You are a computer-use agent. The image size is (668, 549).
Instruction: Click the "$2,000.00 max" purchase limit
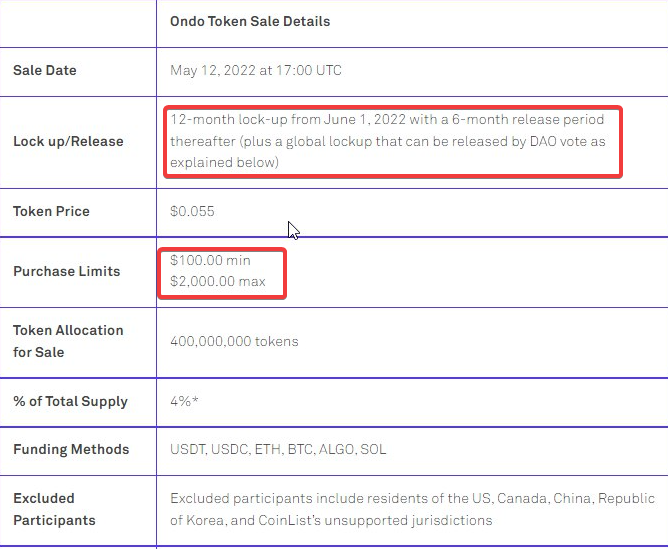pyautogui.click(x=218, y=282)
